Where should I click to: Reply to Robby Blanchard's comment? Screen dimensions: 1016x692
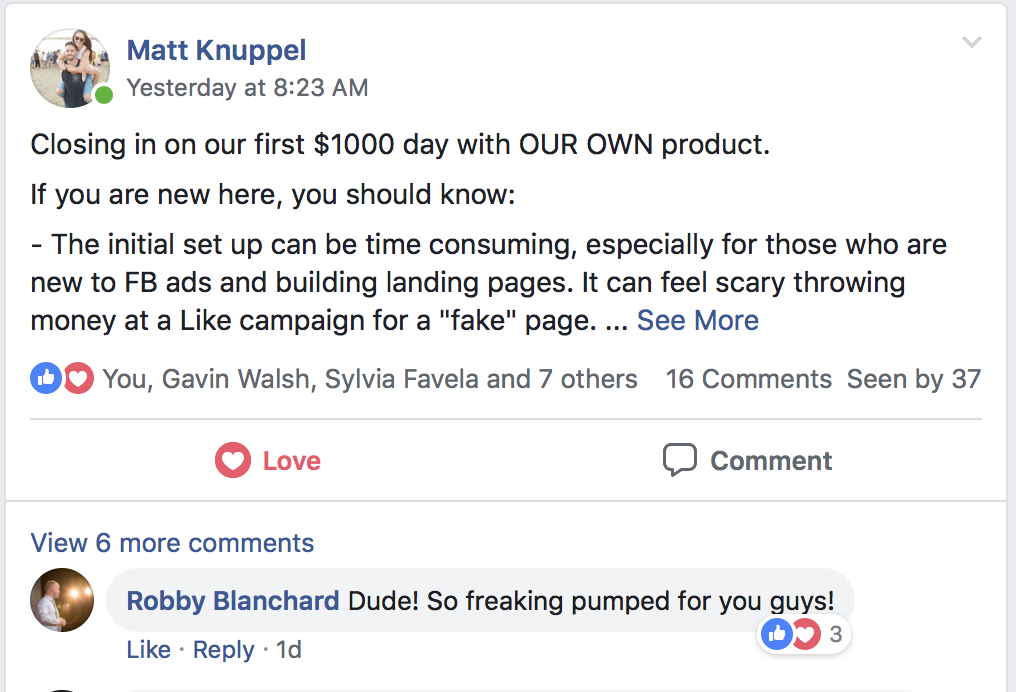(x=223, y=650)
